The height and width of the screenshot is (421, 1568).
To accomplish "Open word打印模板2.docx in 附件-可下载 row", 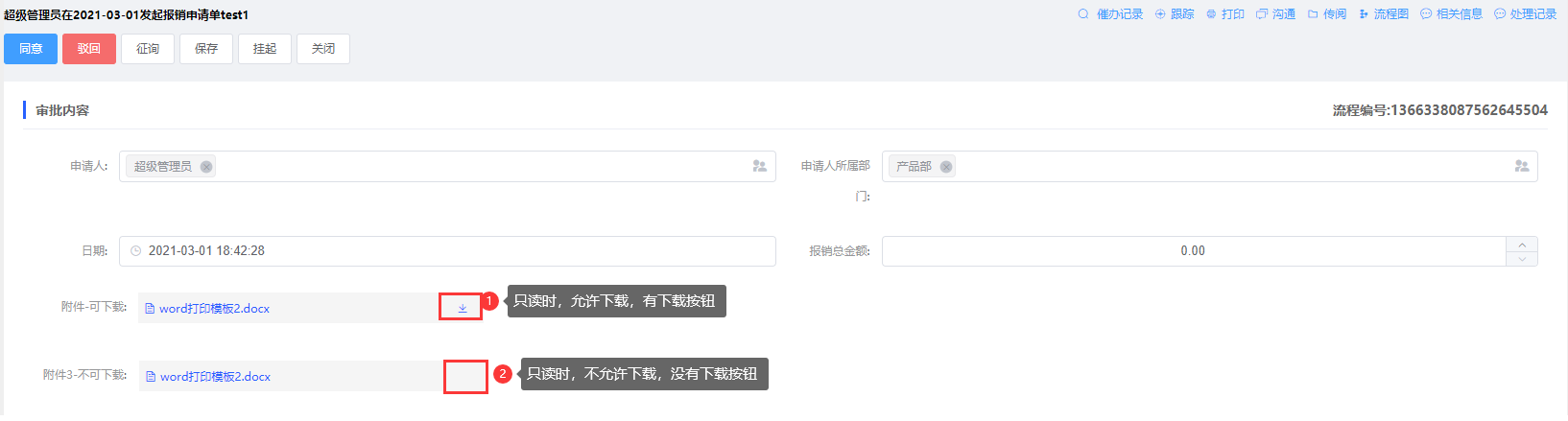I will point(214,309).
